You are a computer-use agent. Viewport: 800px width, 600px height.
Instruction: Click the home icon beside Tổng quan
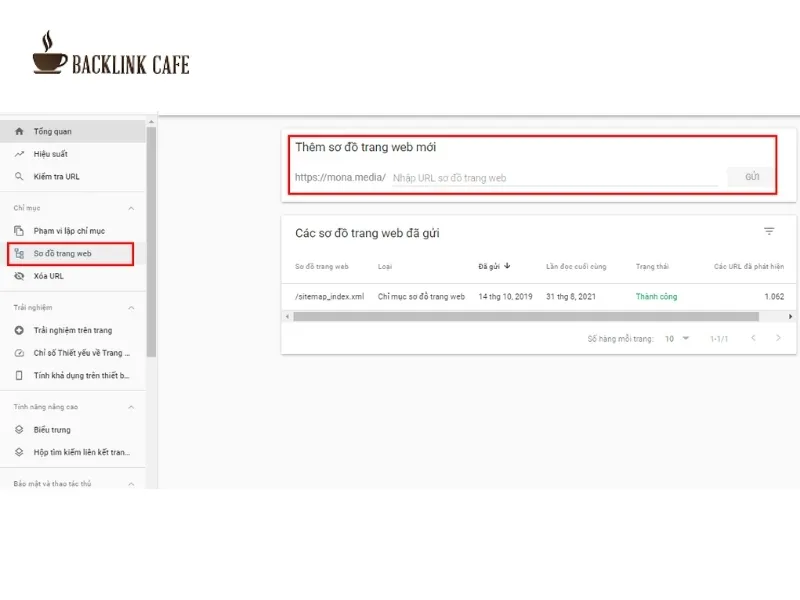pyautogui.click(x=19, y=131)
